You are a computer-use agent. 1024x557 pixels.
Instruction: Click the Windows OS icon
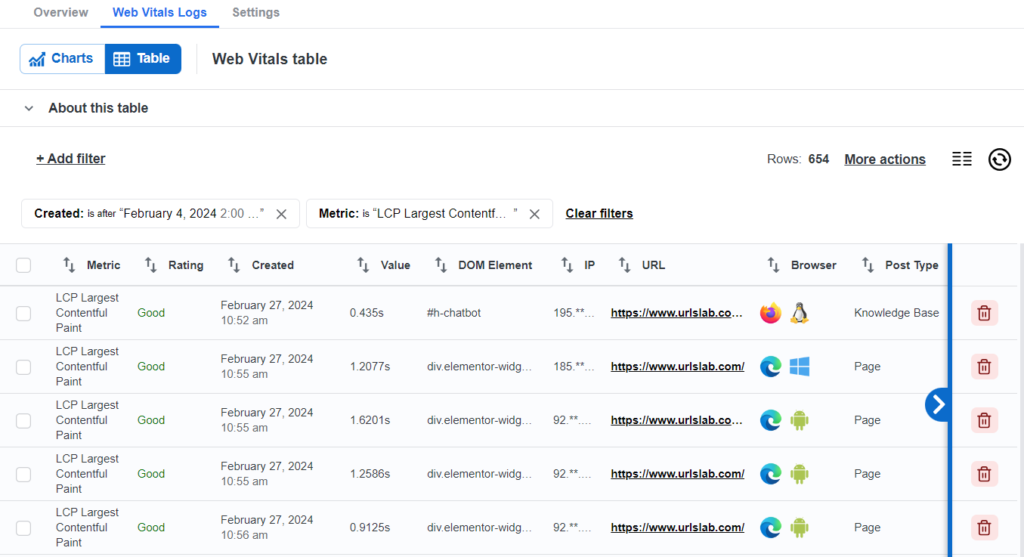(x=799, y=367)
